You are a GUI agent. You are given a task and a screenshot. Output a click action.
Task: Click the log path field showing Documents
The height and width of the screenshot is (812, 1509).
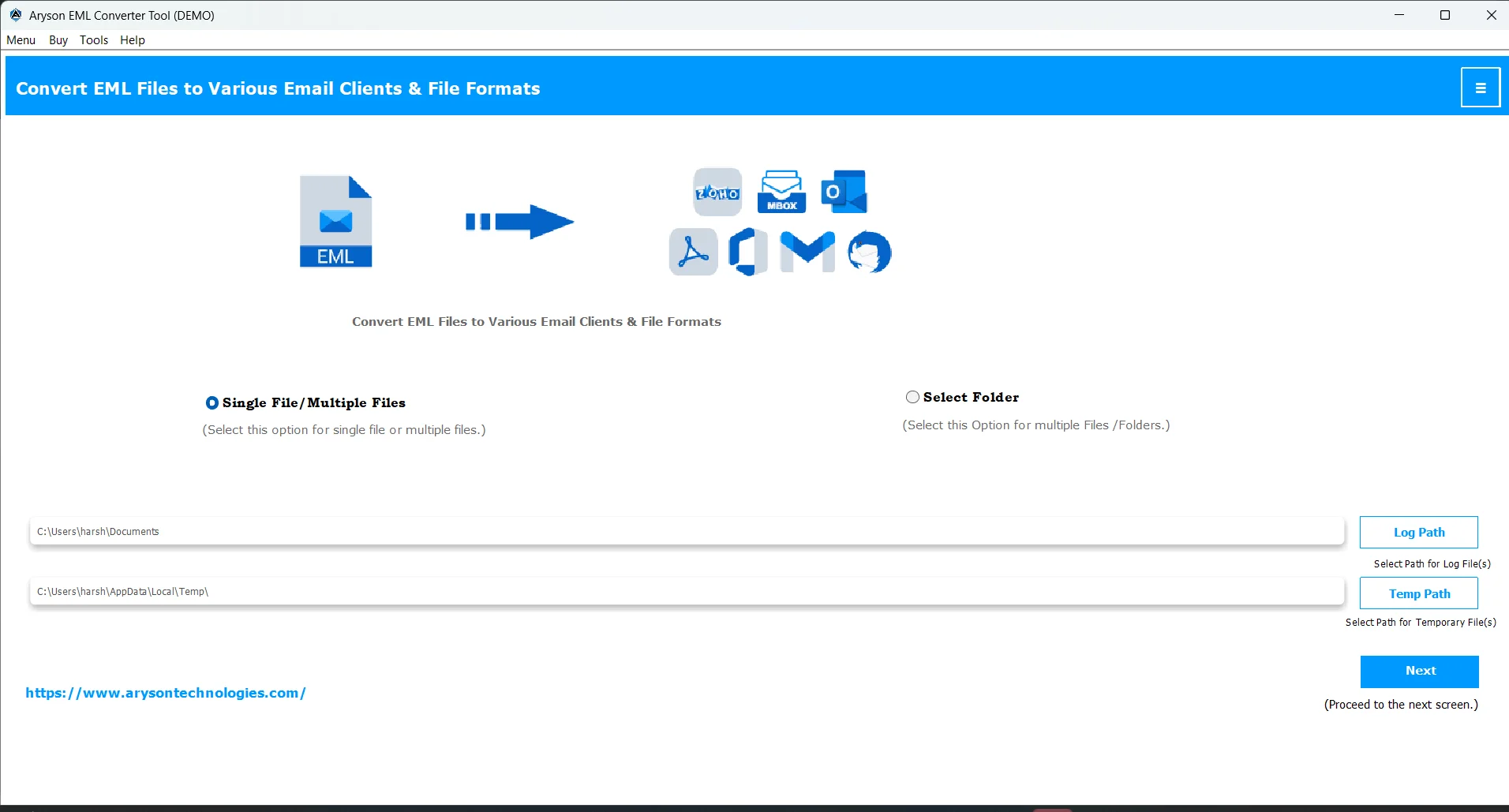click(x=687, y=531)
